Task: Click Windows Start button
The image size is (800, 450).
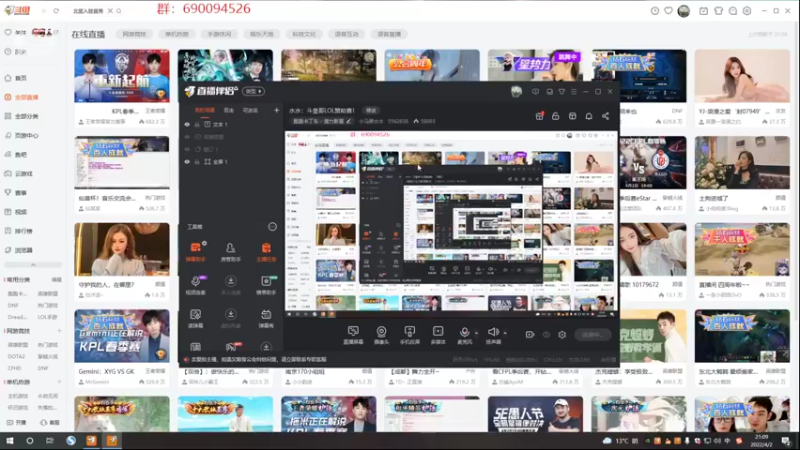Action: tap(9, 440)
